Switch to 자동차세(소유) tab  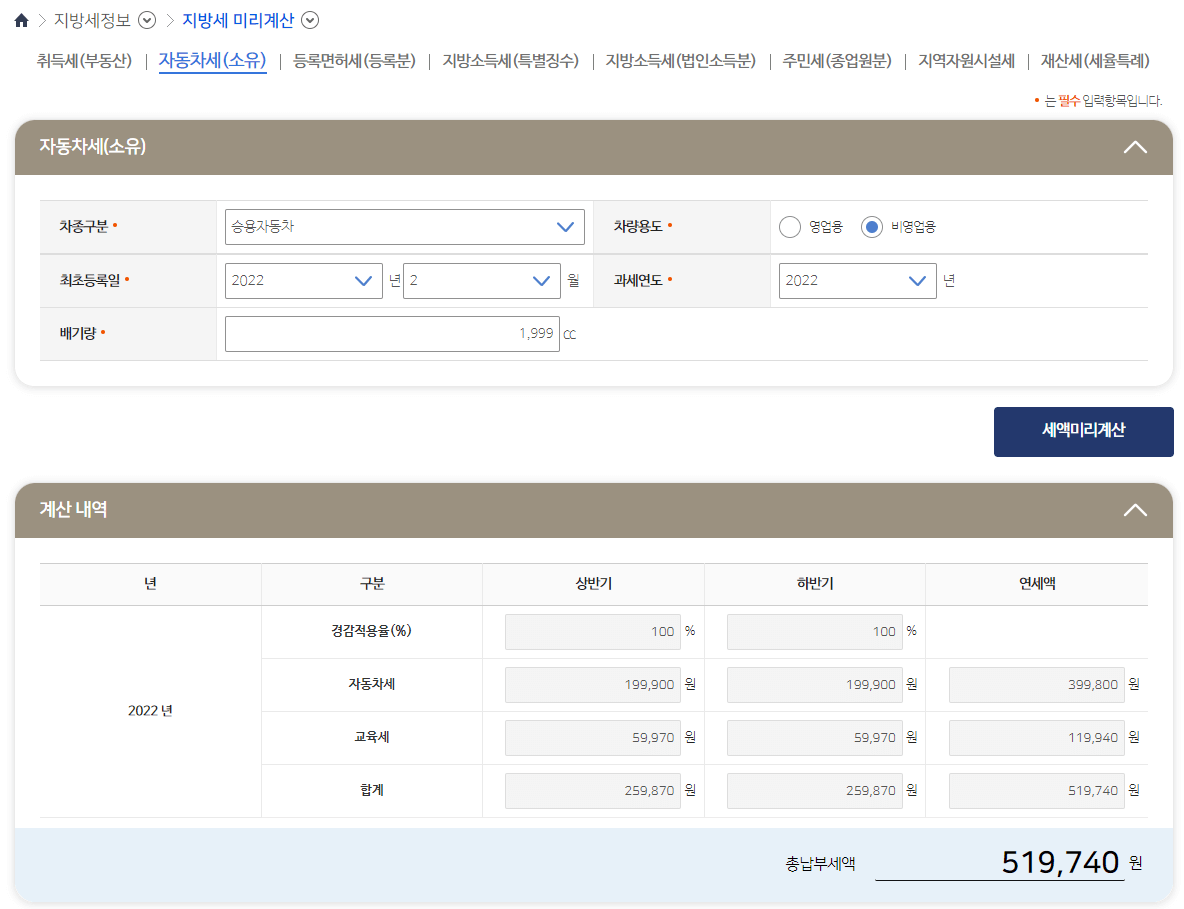[212, 60]
